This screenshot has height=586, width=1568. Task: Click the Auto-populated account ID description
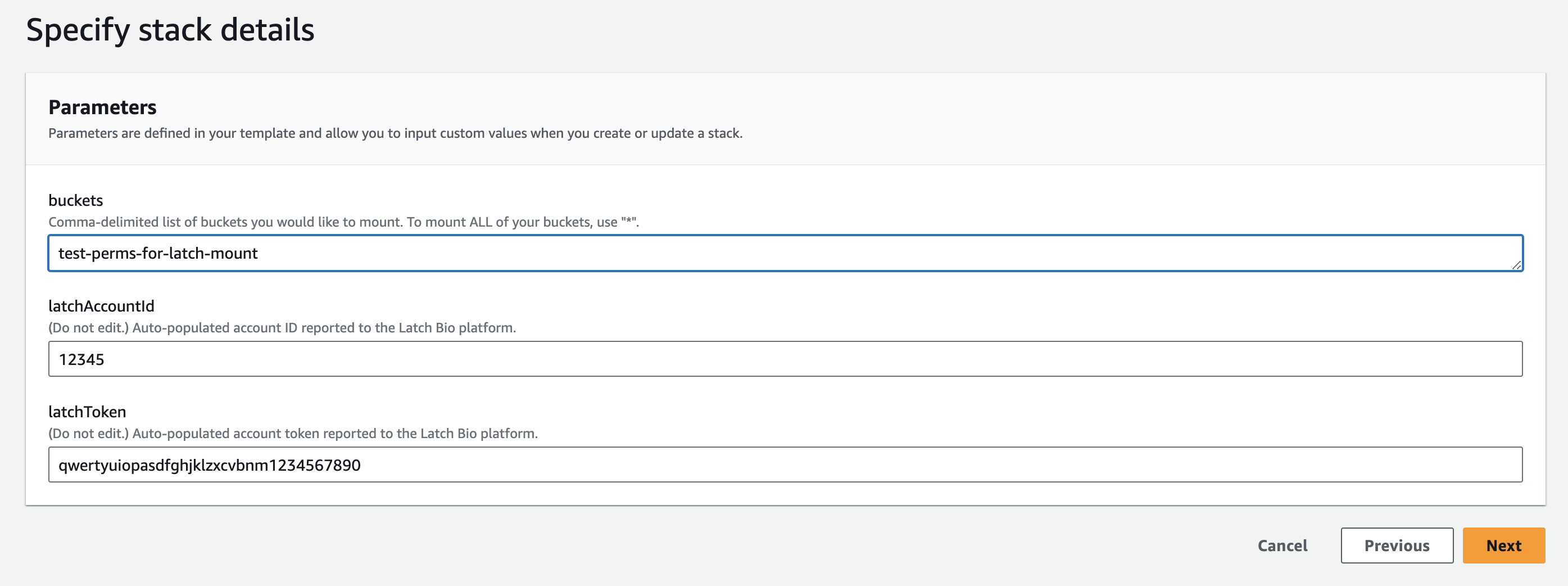(282, 328)
